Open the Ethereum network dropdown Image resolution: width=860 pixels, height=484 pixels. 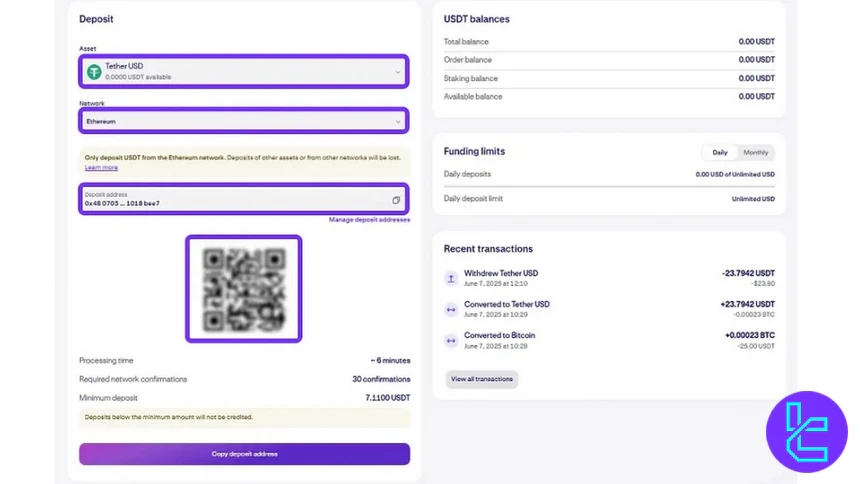click(x=244, y=121)
